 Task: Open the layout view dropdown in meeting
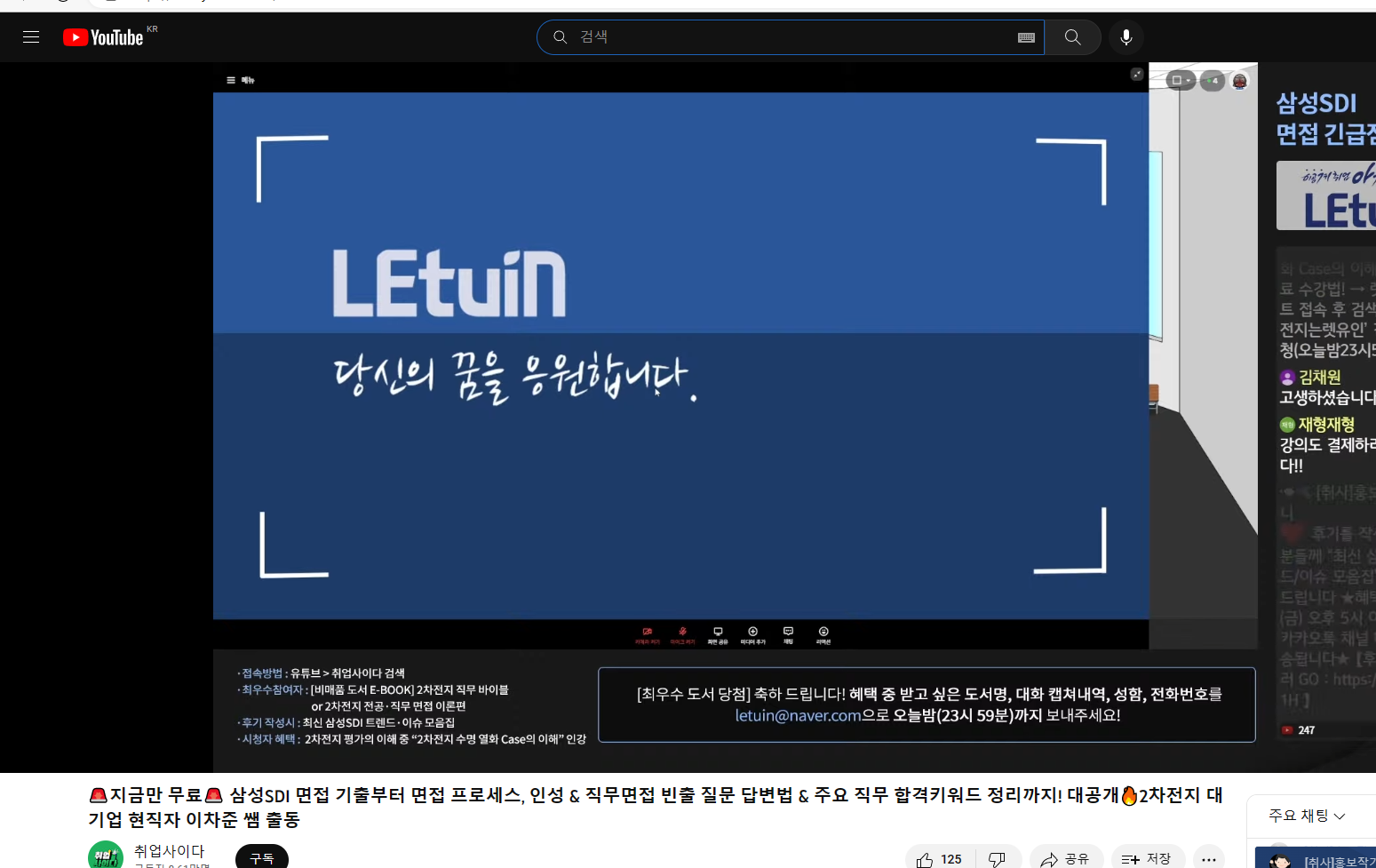1181,80
